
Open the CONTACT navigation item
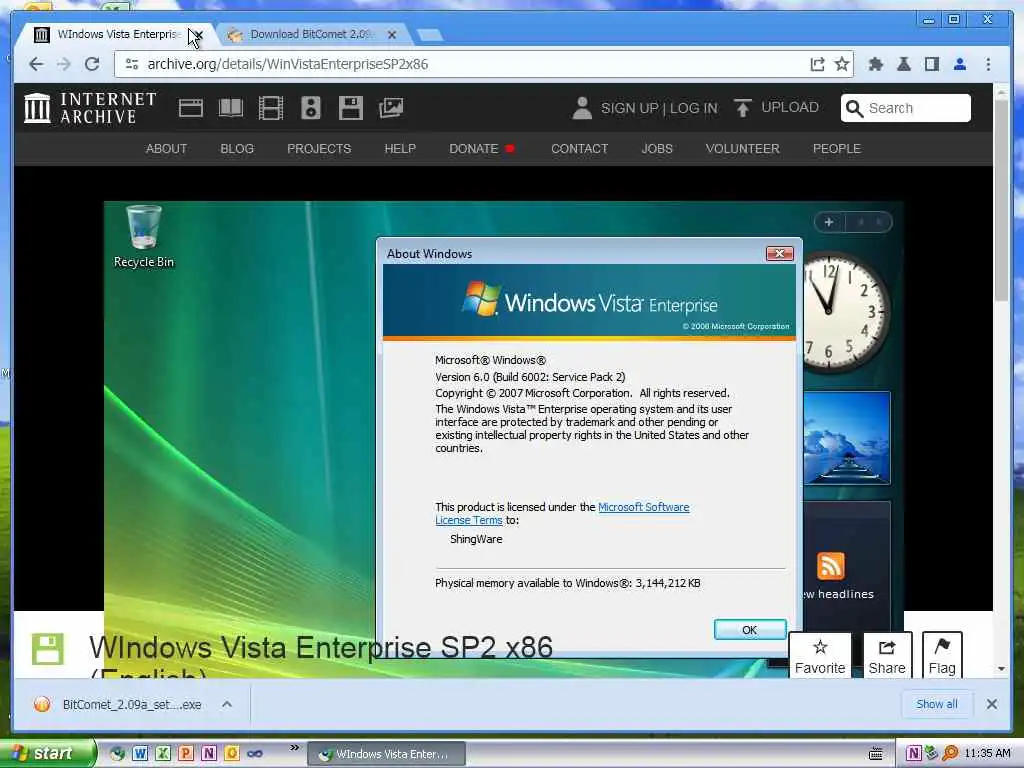(579, 149)
